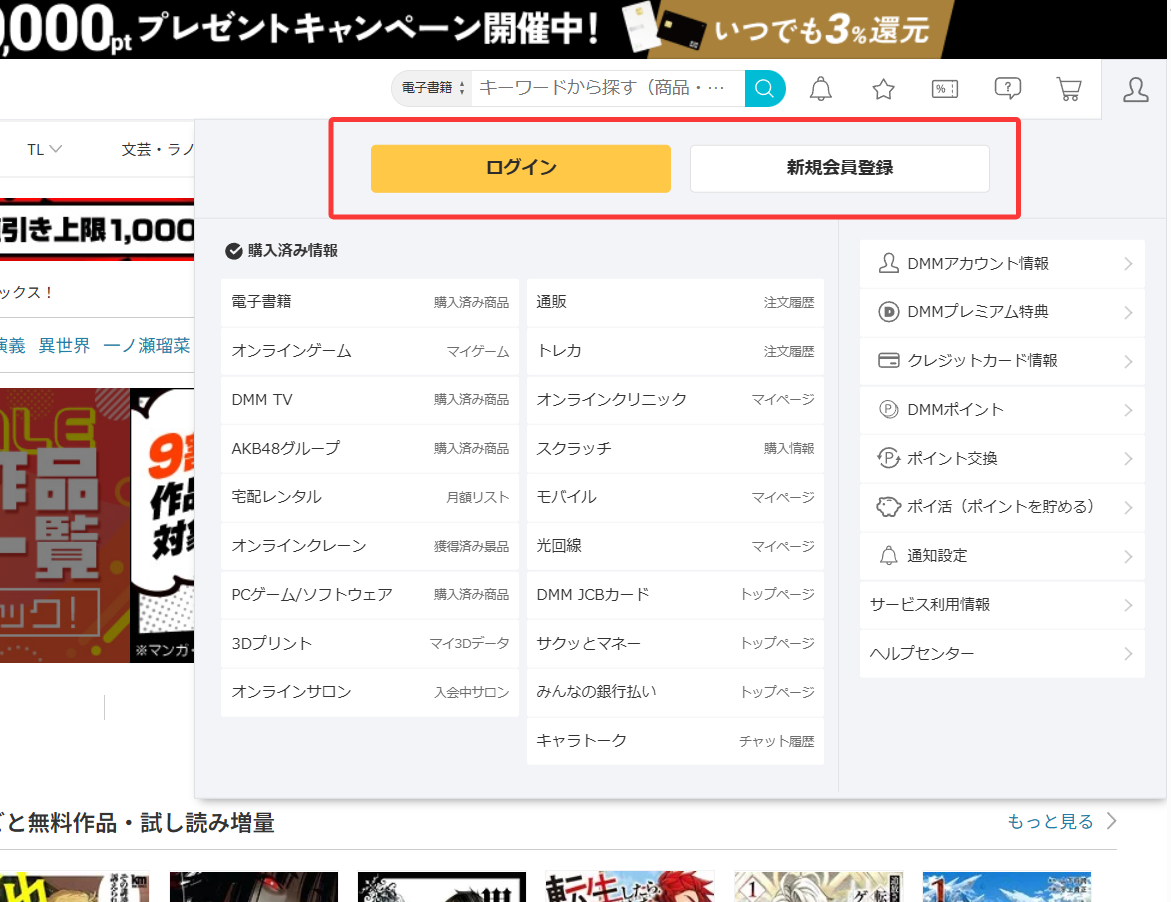This screenshot has height=902, width=1171.
Task: Expand ヘルプセンター chevron arrow
Action: click(1128, 653)
